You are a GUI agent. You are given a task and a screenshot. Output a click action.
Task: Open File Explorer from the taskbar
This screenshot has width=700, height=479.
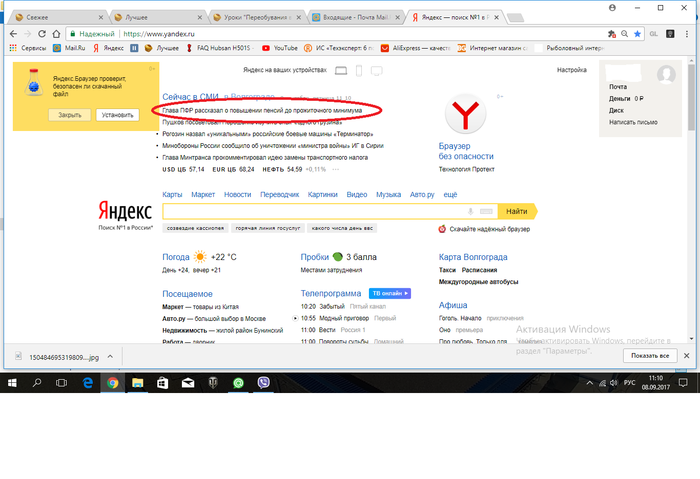point(138,383)
